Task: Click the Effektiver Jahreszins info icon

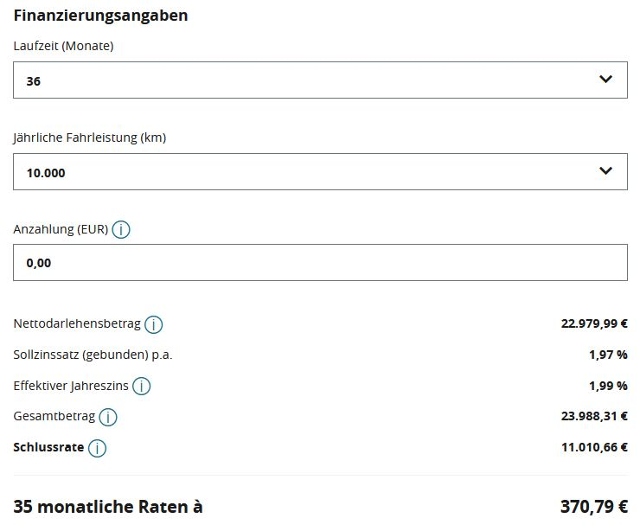Action: pos(142,386)
